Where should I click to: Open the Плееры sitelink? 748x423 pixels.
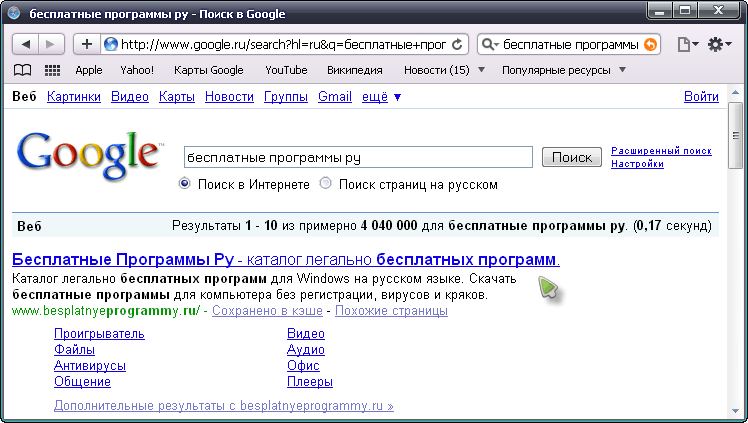pos(310,382)
